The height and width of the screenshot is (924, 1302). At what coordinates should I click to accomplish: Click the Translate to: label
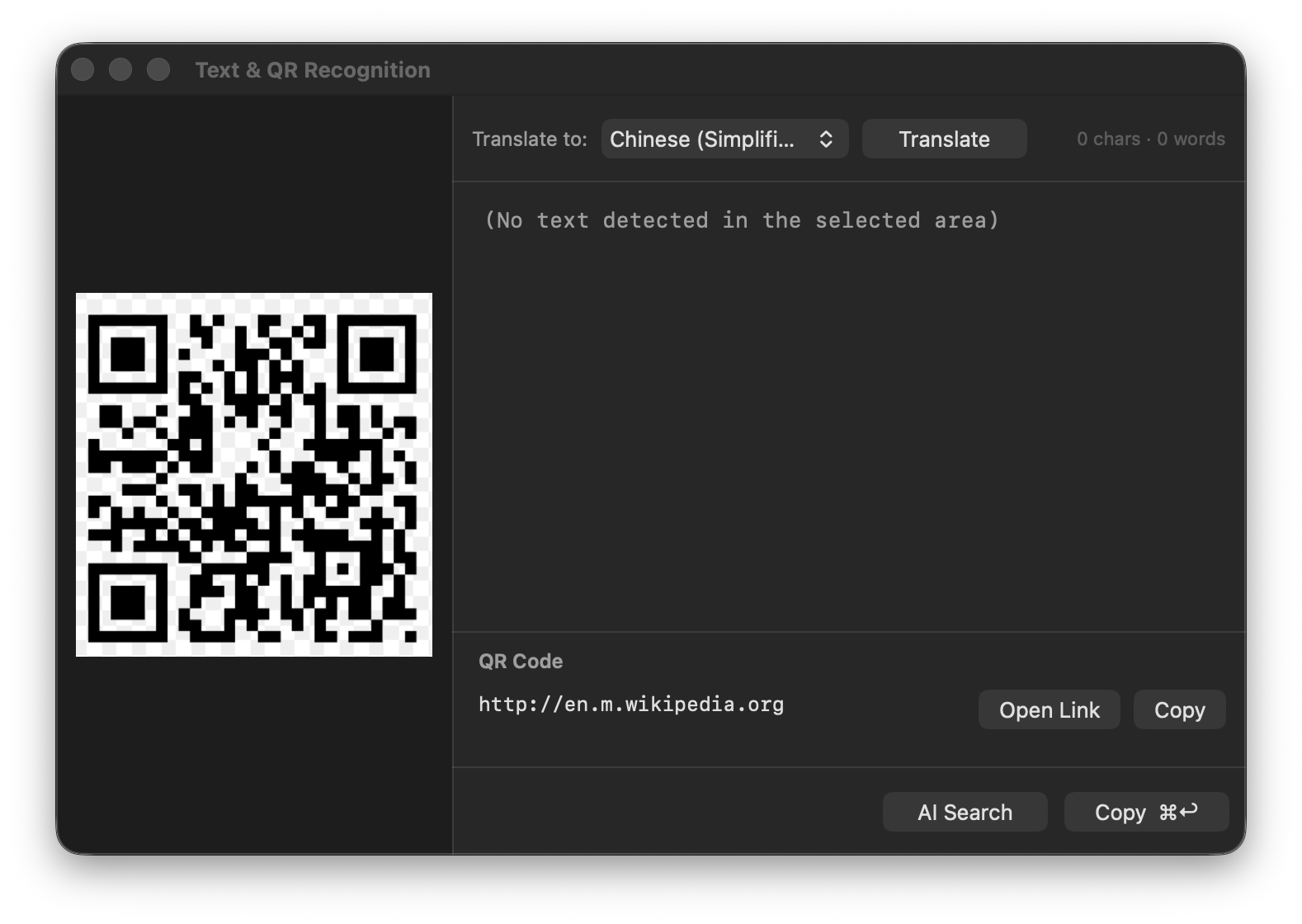coord(530,139)
